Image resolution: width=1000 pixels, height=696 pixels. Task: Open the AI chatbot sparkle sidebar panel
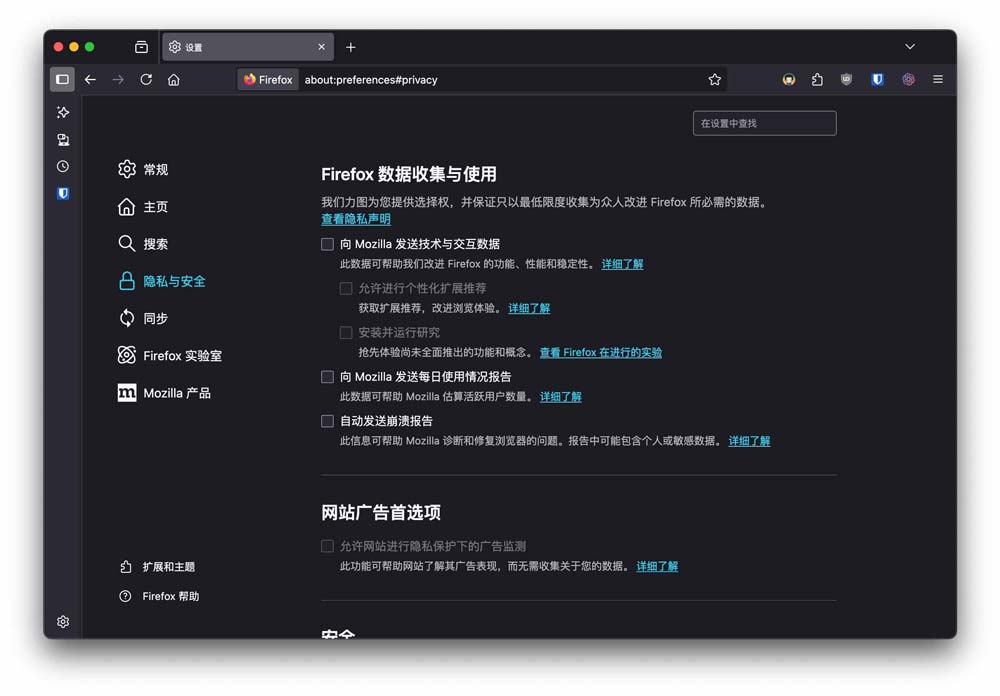(x=62, y=112)
